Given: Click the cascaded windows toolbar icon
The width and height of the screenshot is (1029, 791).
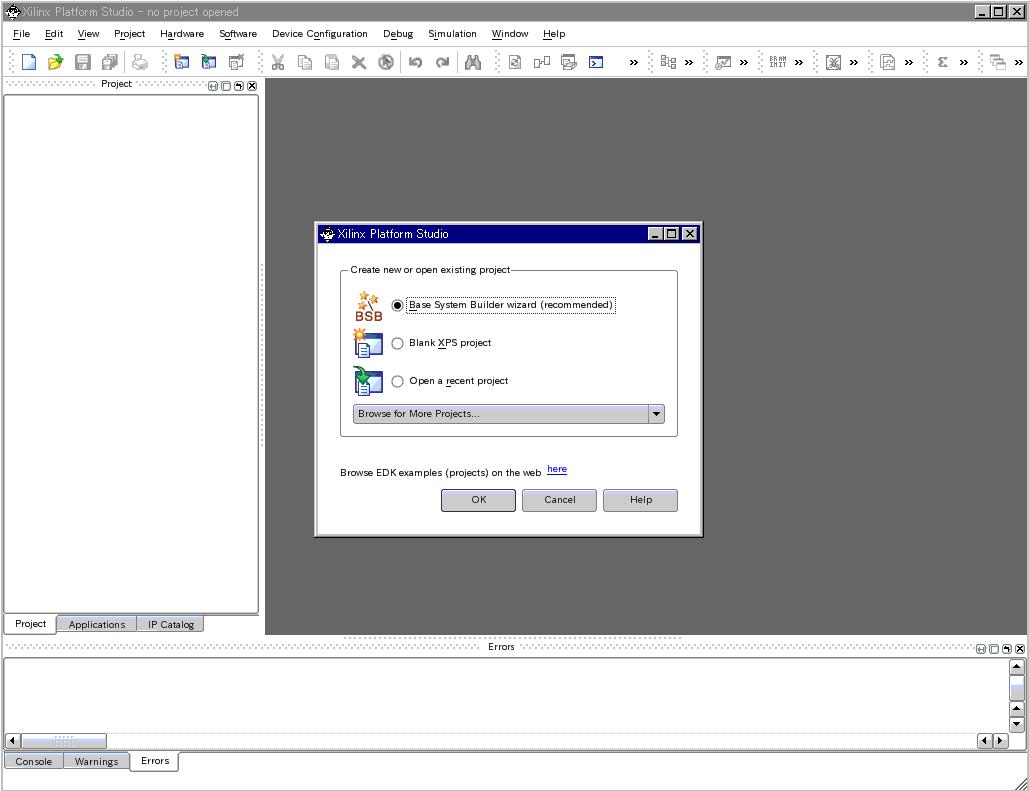Looking at the screenshot, I should (x=998, y=62).
